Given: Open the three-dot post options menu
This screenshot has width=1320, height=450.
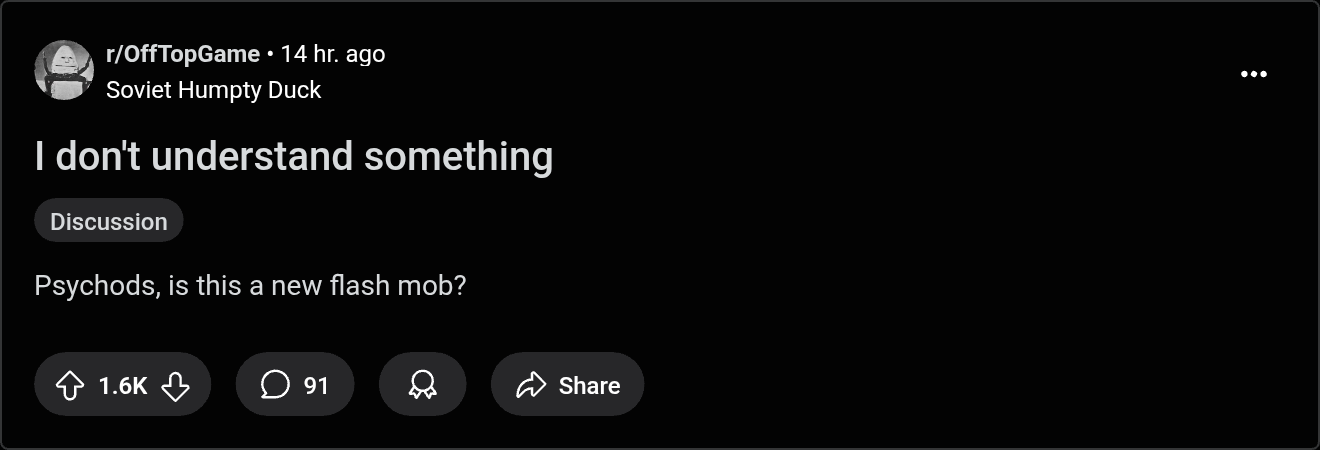Looking at the screenshot, I should 1253,75.
